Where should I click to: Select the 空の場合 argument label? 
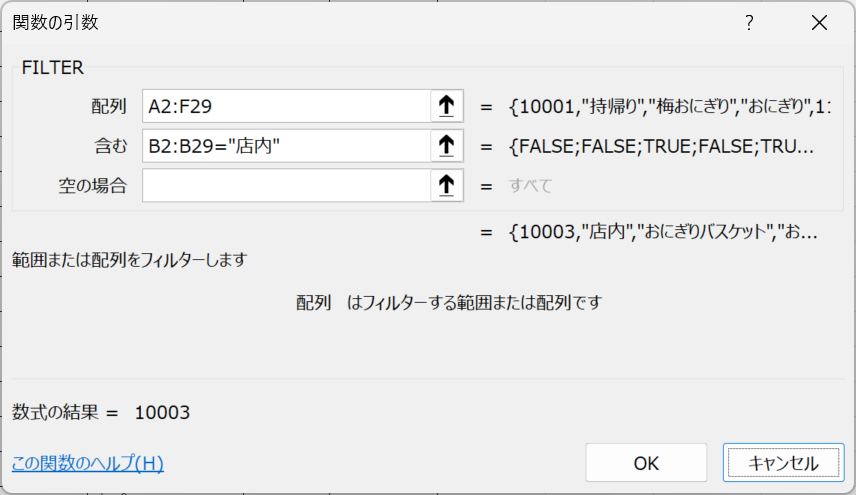pos(93,186)
